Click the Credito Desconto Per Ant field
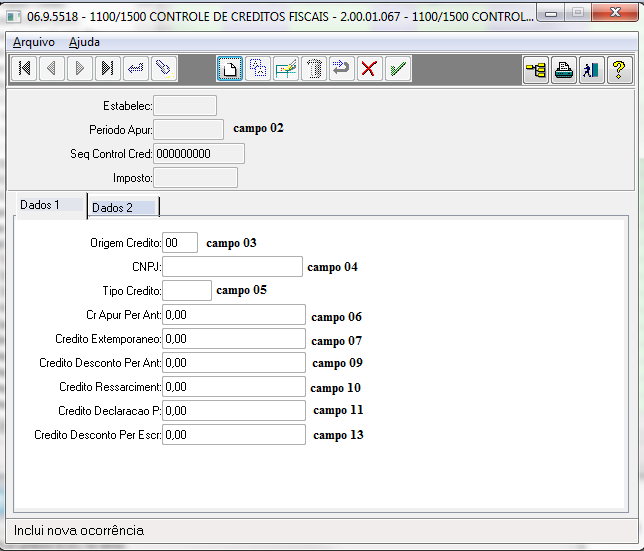The image size is (644, 551). (234, 363)
